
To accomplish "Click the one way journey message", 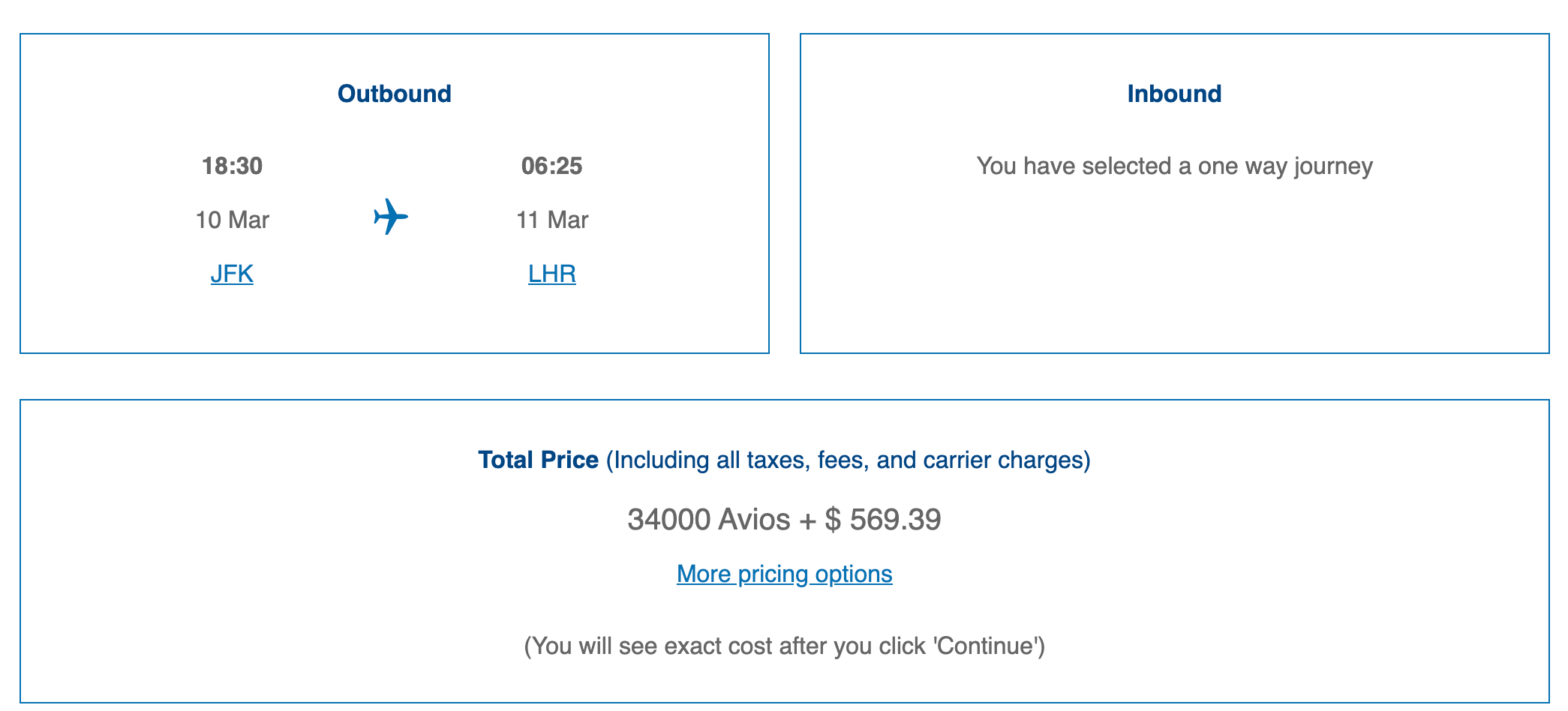I will [1174, 166].
